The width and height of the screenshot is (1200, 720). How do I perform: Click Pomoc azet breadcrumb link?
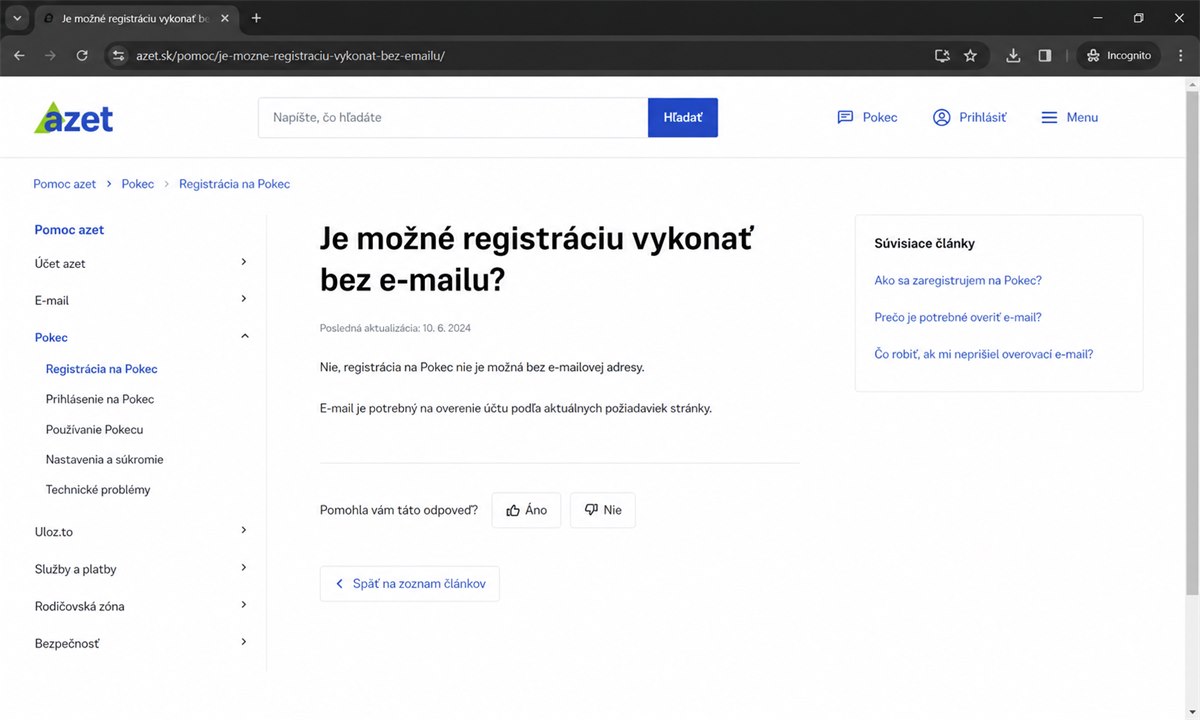(65, 184)
